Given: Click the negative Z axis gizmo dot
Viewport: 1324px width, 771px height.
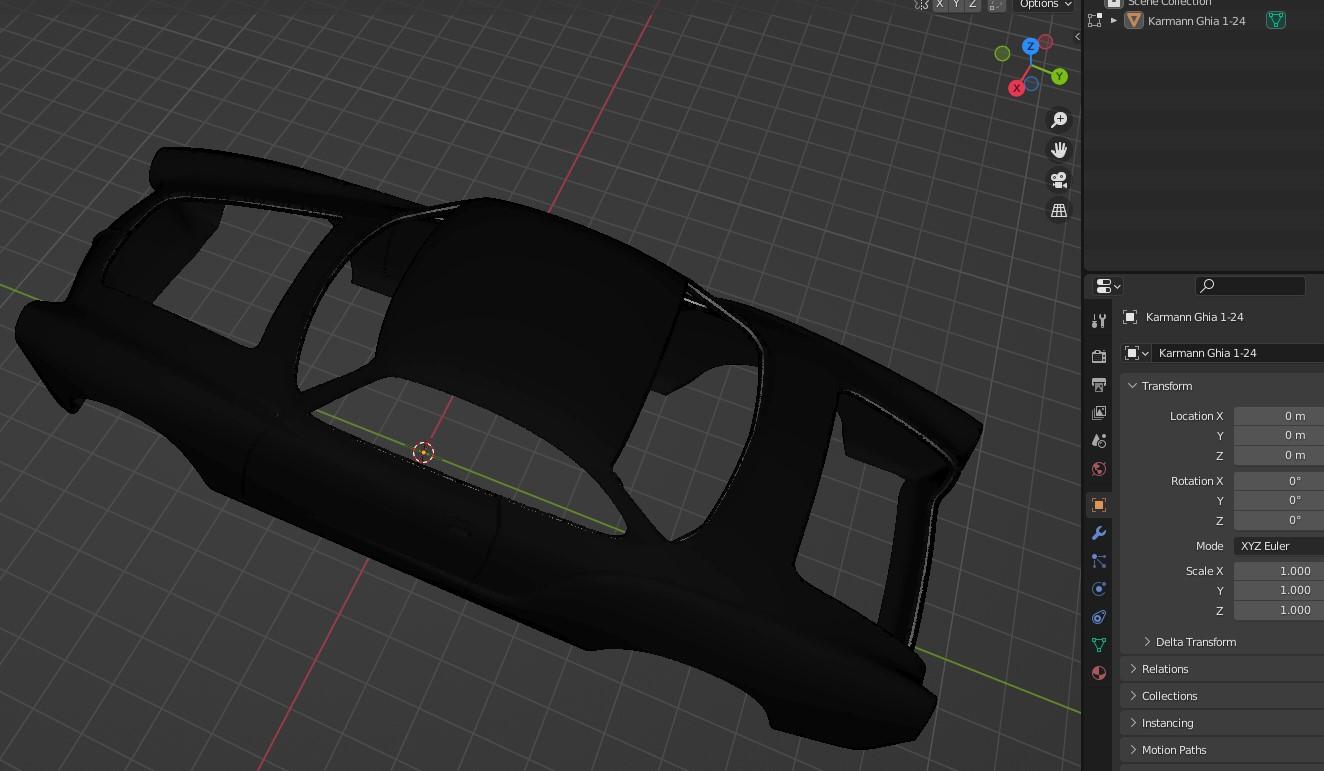Looking at the screenshot, I should [x=1031, y=83].
